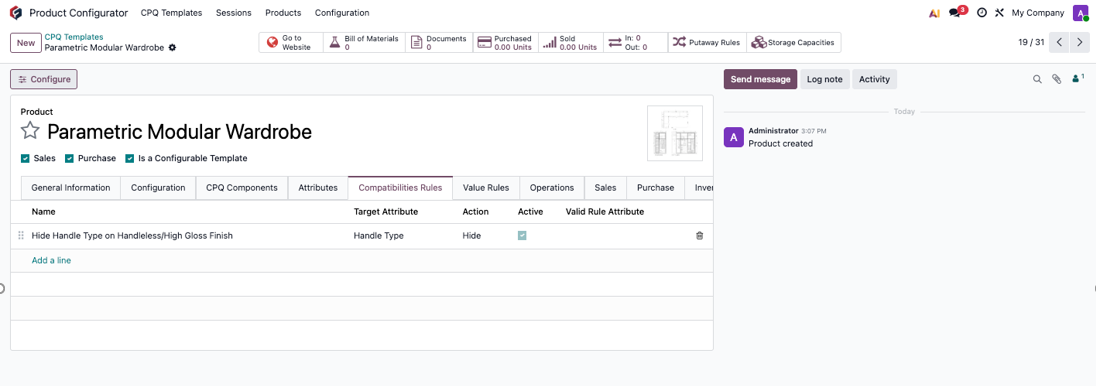Select the Compatibilities Rules tab
Image resolution: width=1096 pixels, height=386 pixels.
coord(401,187)
